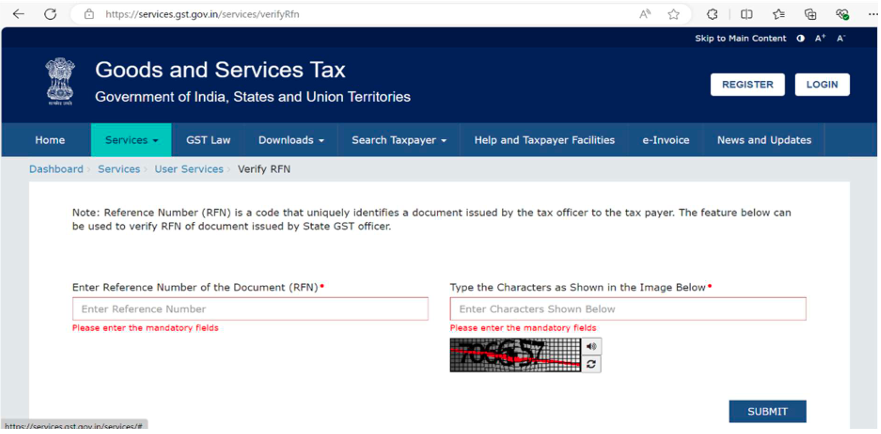Open browser extensions icon

tap(712, 14)
